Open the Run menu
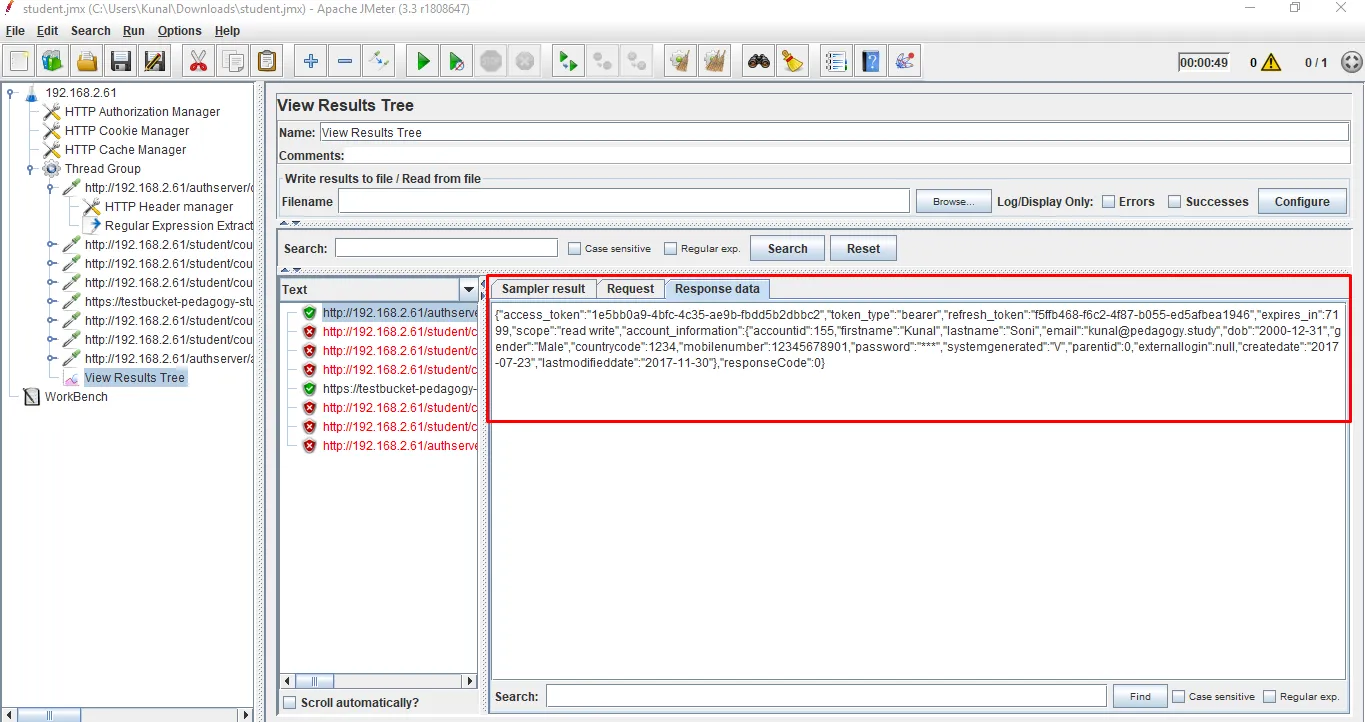Viewport: 1365px width, 722px height. click(133, 31)
